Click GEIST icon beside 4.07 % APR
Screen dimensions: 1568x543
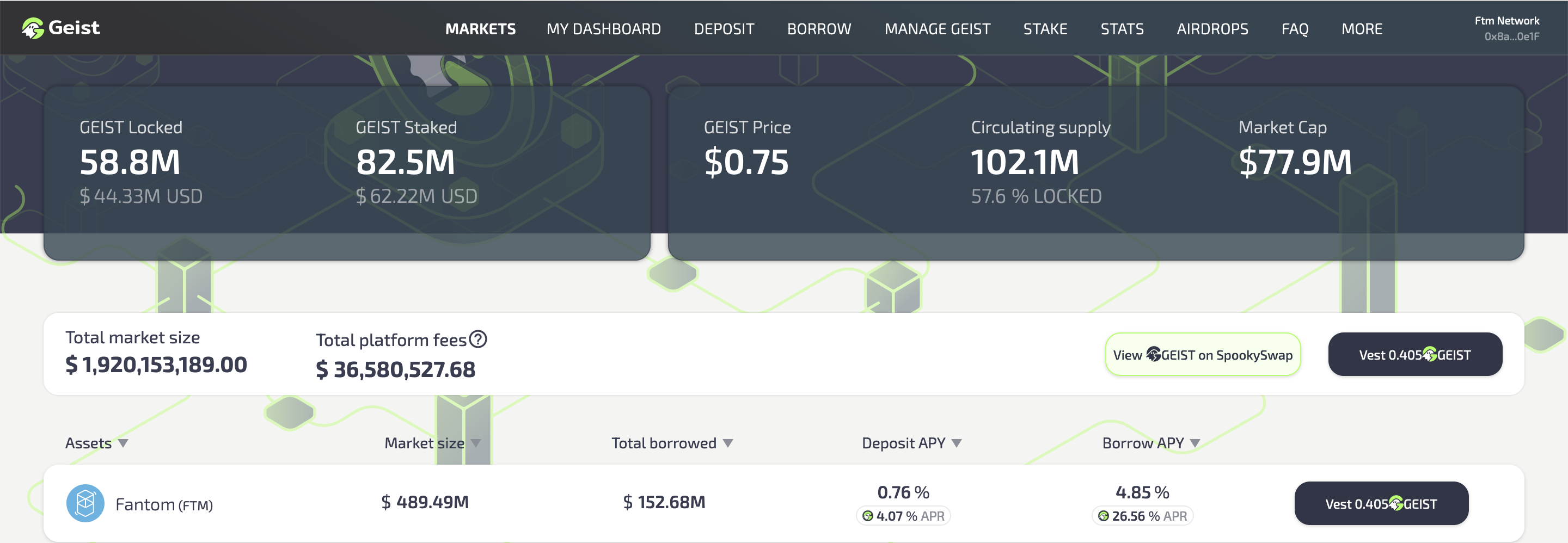click(x=868, y=516)
